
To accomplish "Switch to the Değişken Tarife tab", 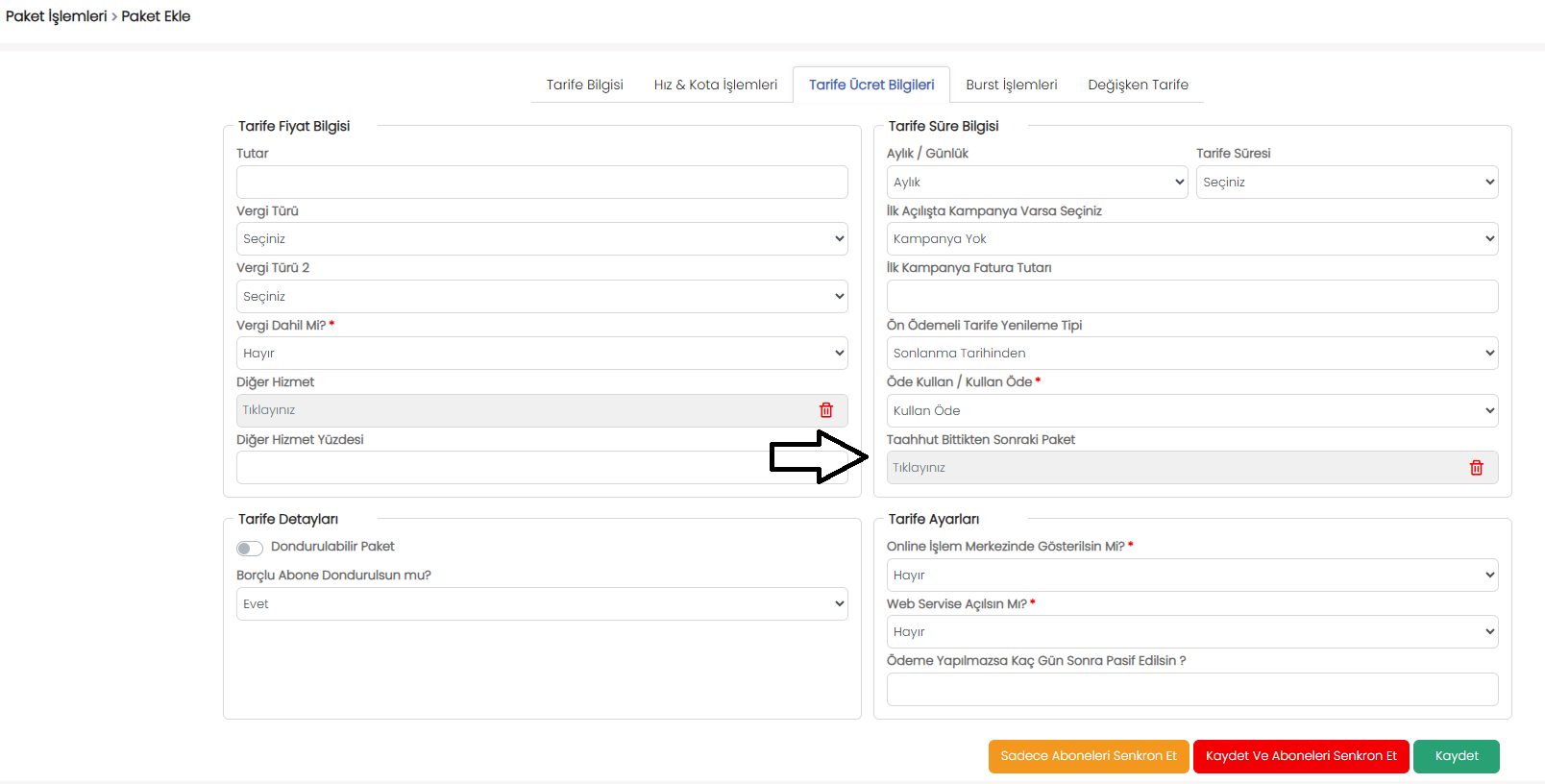I will [1138, 85].
